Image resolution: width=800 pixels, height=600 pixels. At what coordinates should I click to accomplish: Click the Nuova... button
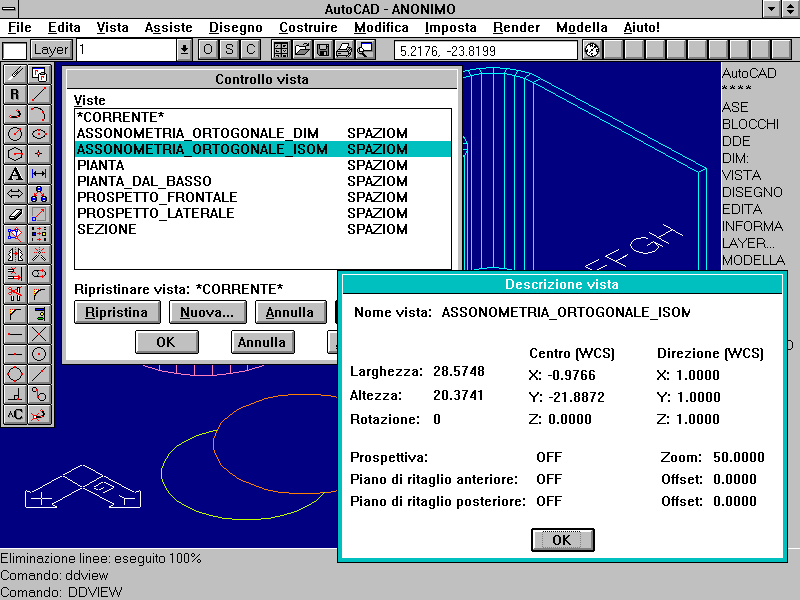(207, 312)
